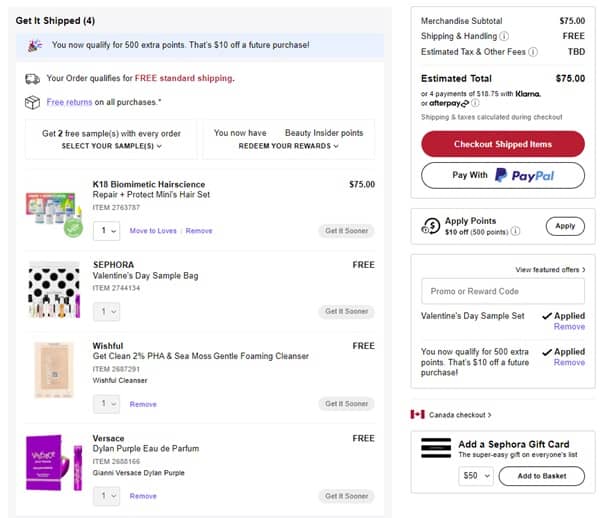Click the Apply Points info icon
The width and height of the screenshot is (600, 518).
(515, 231)
